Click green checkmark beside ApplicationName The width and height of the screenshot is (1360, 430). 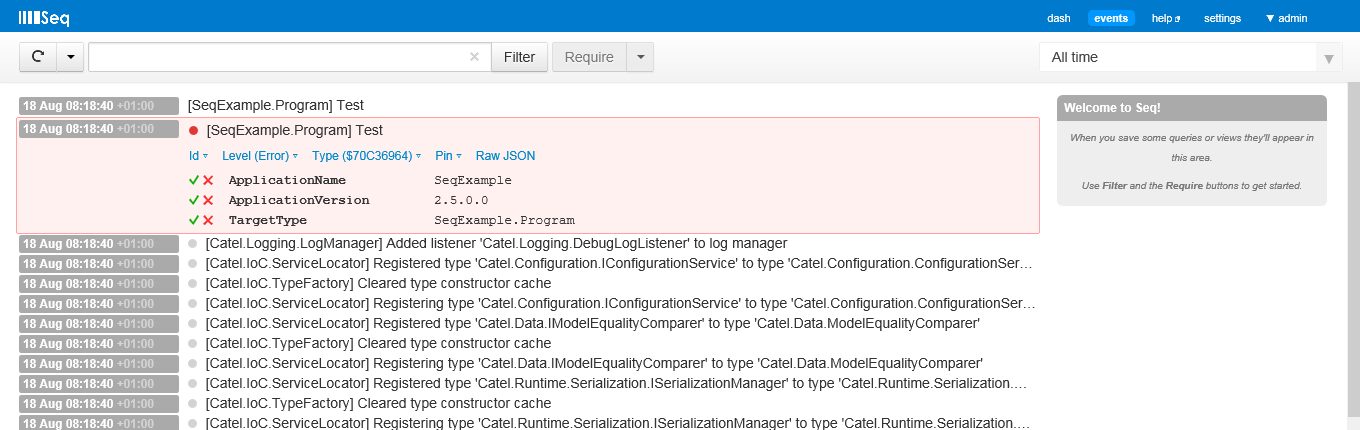[194, 180]
